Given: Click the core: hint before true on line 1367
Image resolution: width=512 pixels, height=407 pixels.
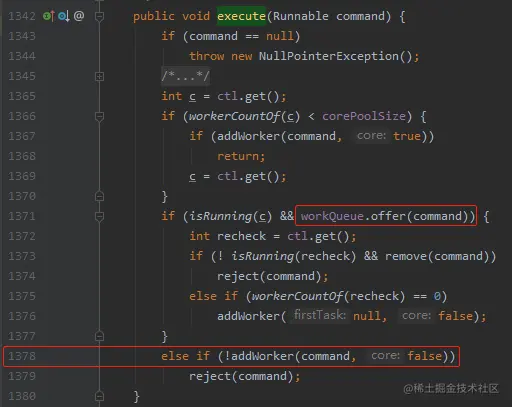Looking at the screenshot, I should (x=371, y=136).
